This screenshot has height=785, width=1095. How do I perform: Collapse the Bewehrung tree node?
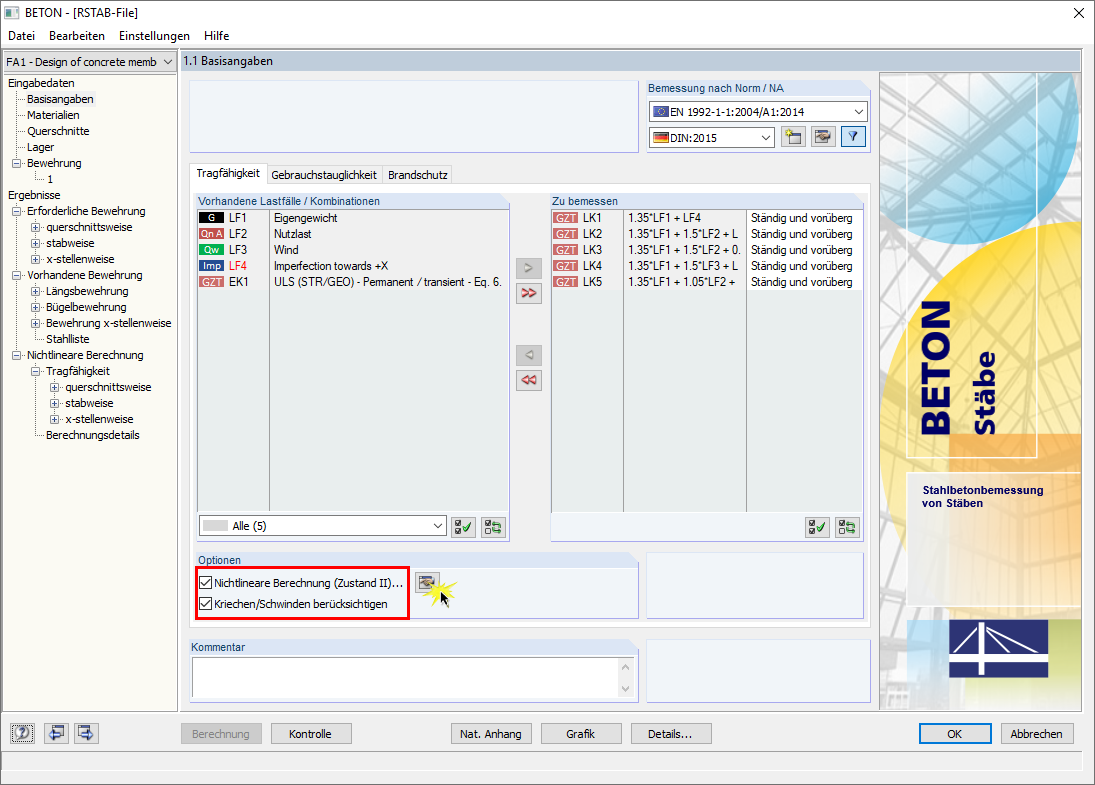17,163
